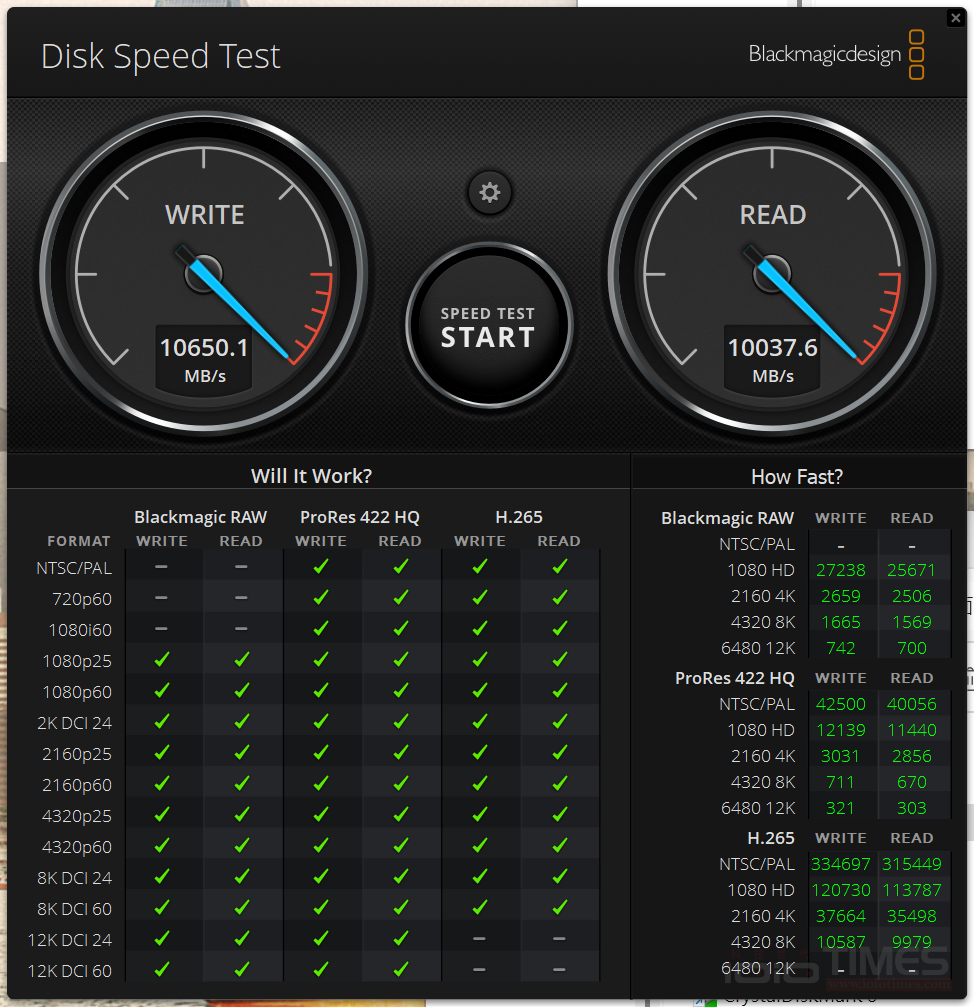The width and height of the screenshot is (974, 1007).
Task: Click ProRes 422 HQ write checkmark for 12K DCI 60
Action: tap(321, 969)
